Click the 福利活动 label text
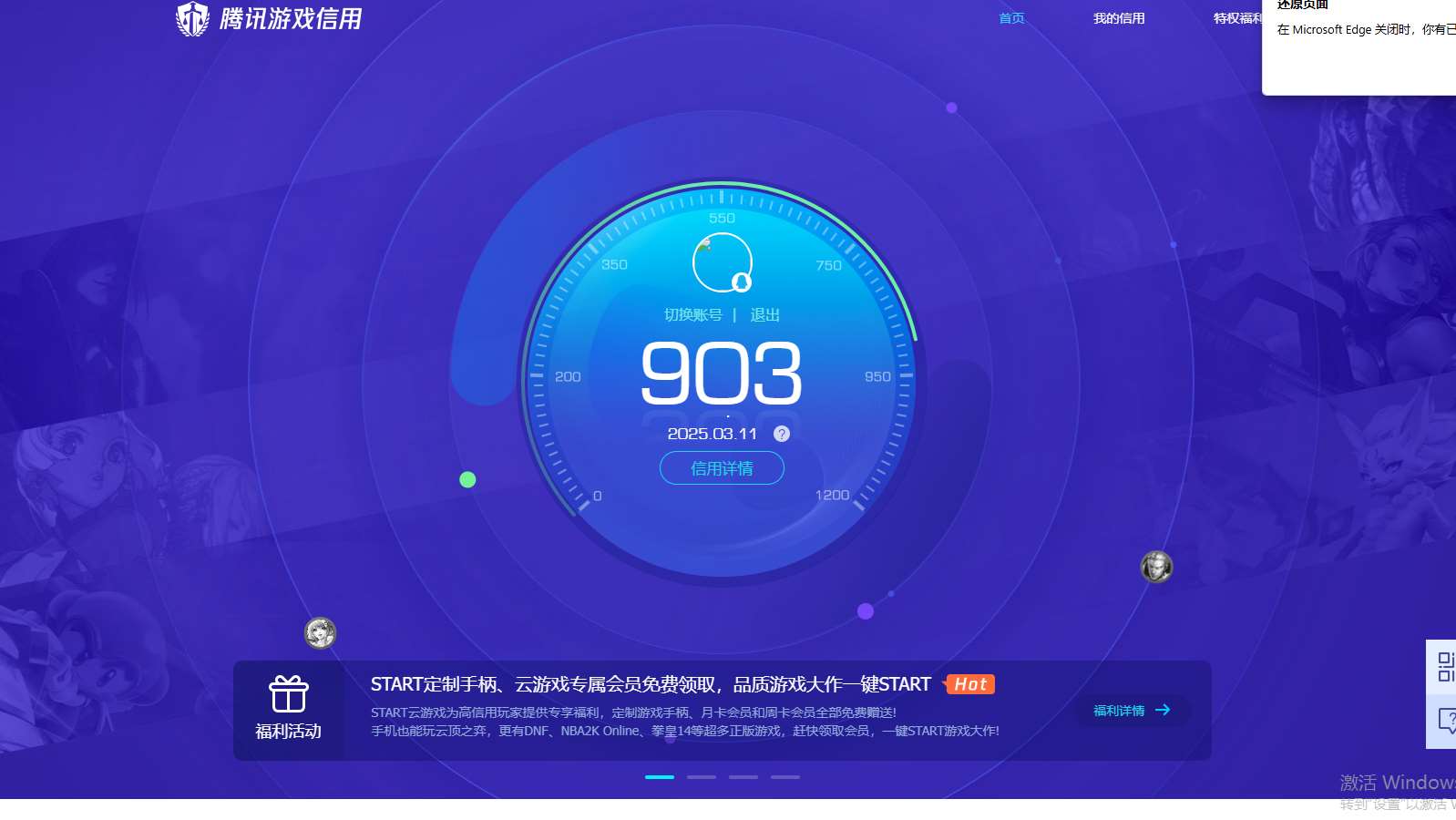This screenshot has height=820, width=1456. click(x=288, y=732)
